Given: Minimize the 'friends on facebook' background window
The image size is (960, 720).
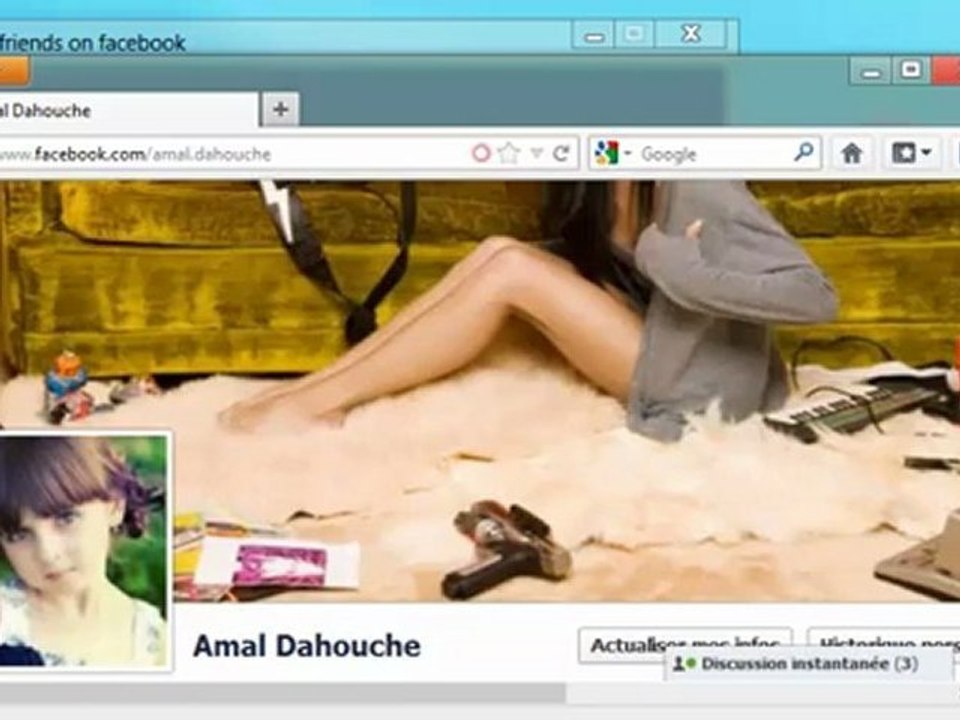Looking at the screenshot, I should click(x=593, y=35).
